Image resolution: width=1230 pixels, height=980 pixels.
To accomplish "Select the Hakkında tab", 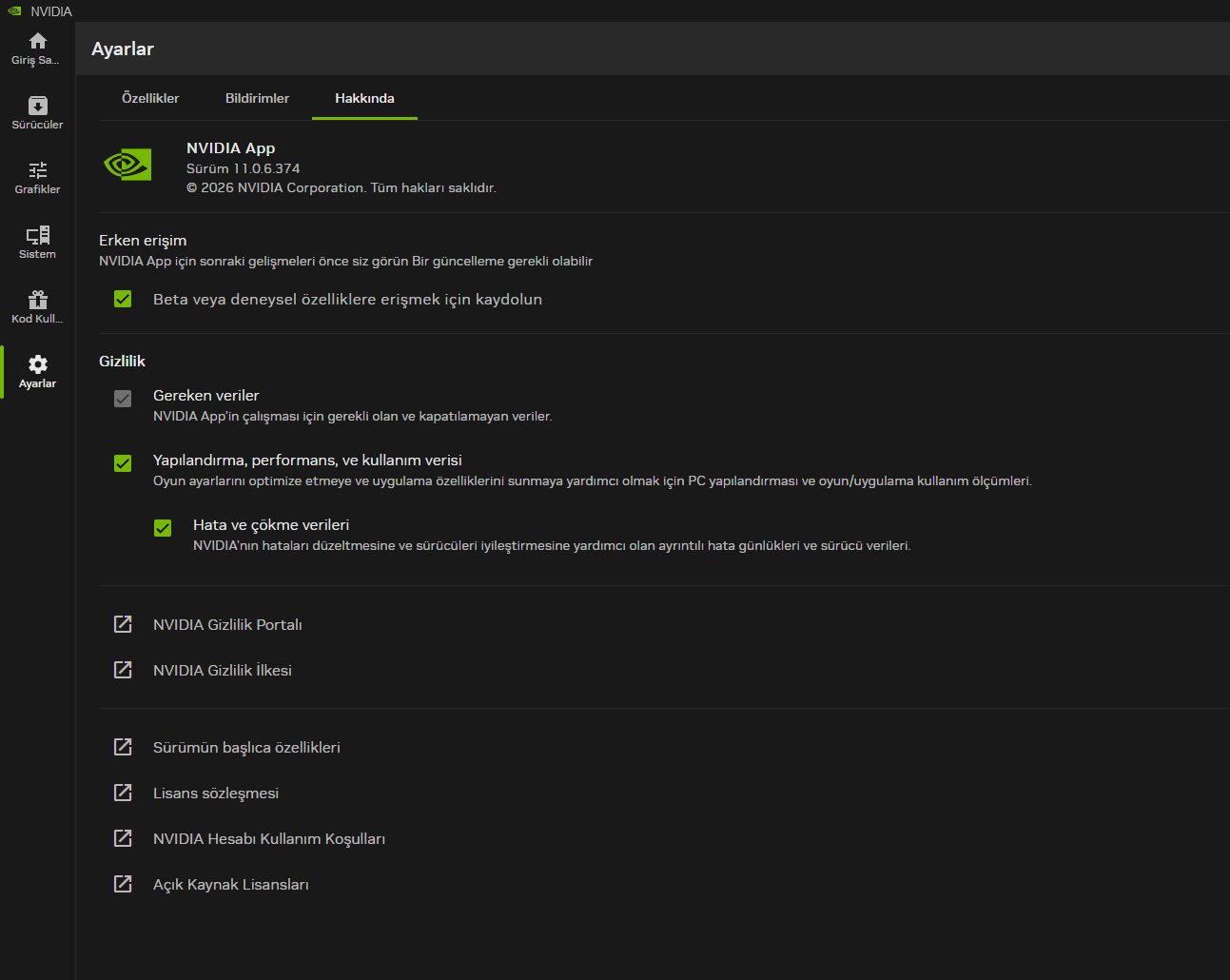I will point(364,98).
